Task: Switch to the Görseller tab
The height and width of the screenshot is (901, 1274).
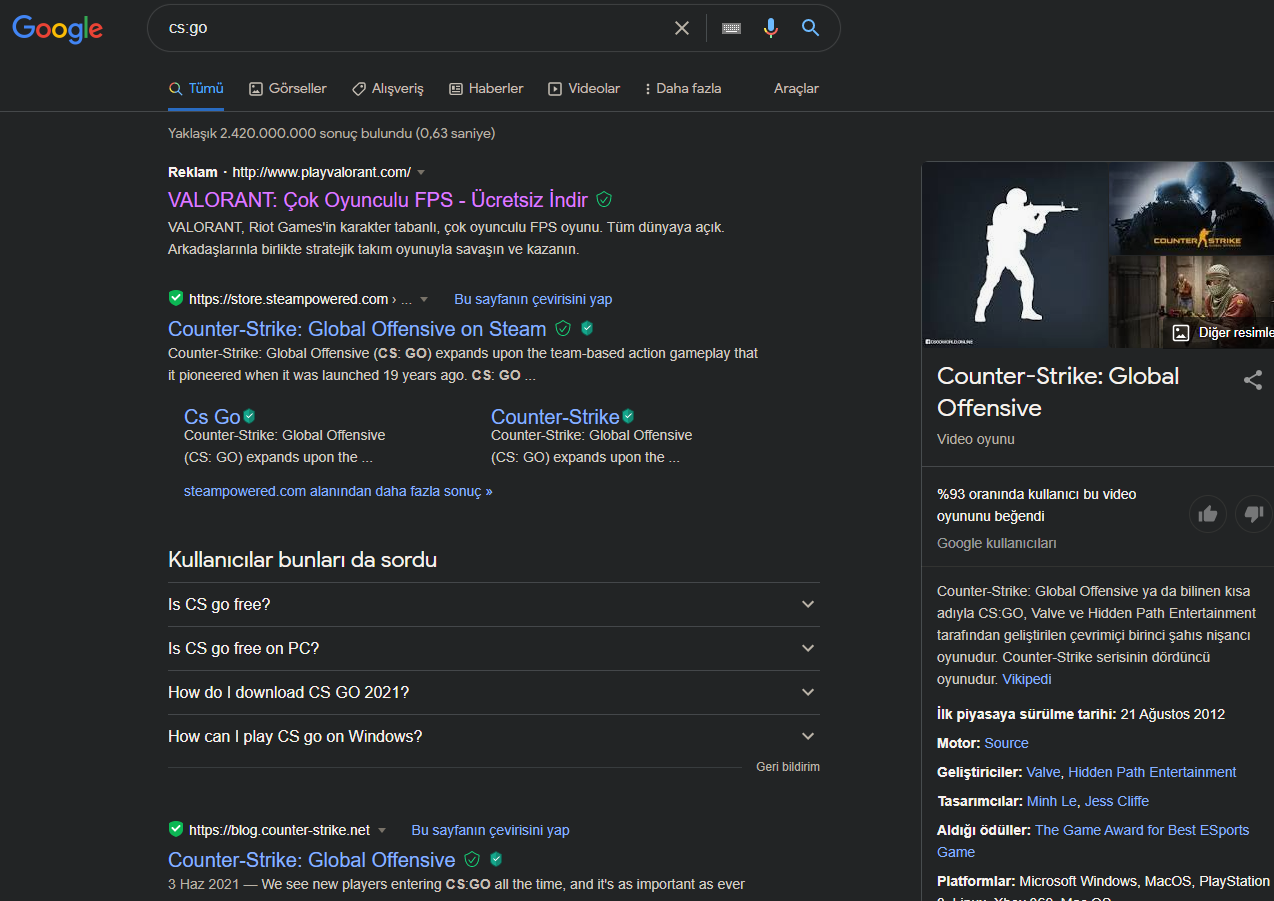Action: coord(288,88)
